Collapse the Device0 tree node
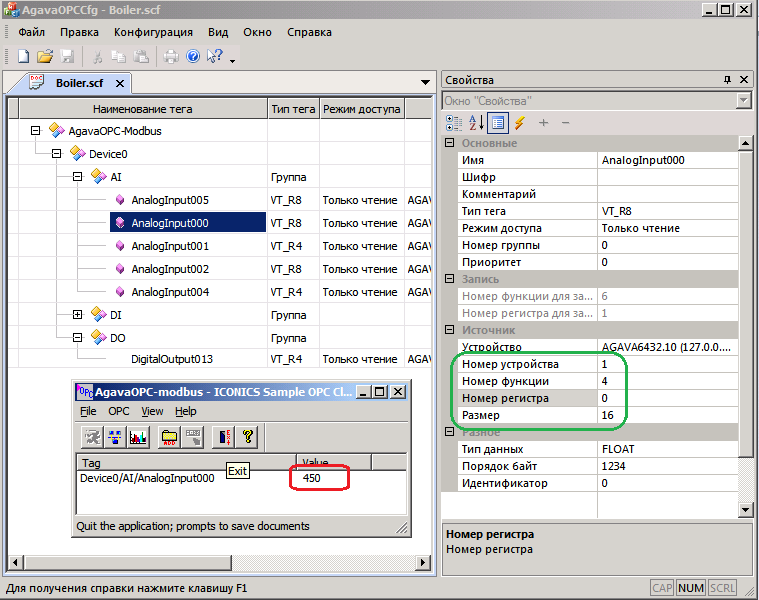759x600 pixels. pyautogui.click(x=57, y=153)
